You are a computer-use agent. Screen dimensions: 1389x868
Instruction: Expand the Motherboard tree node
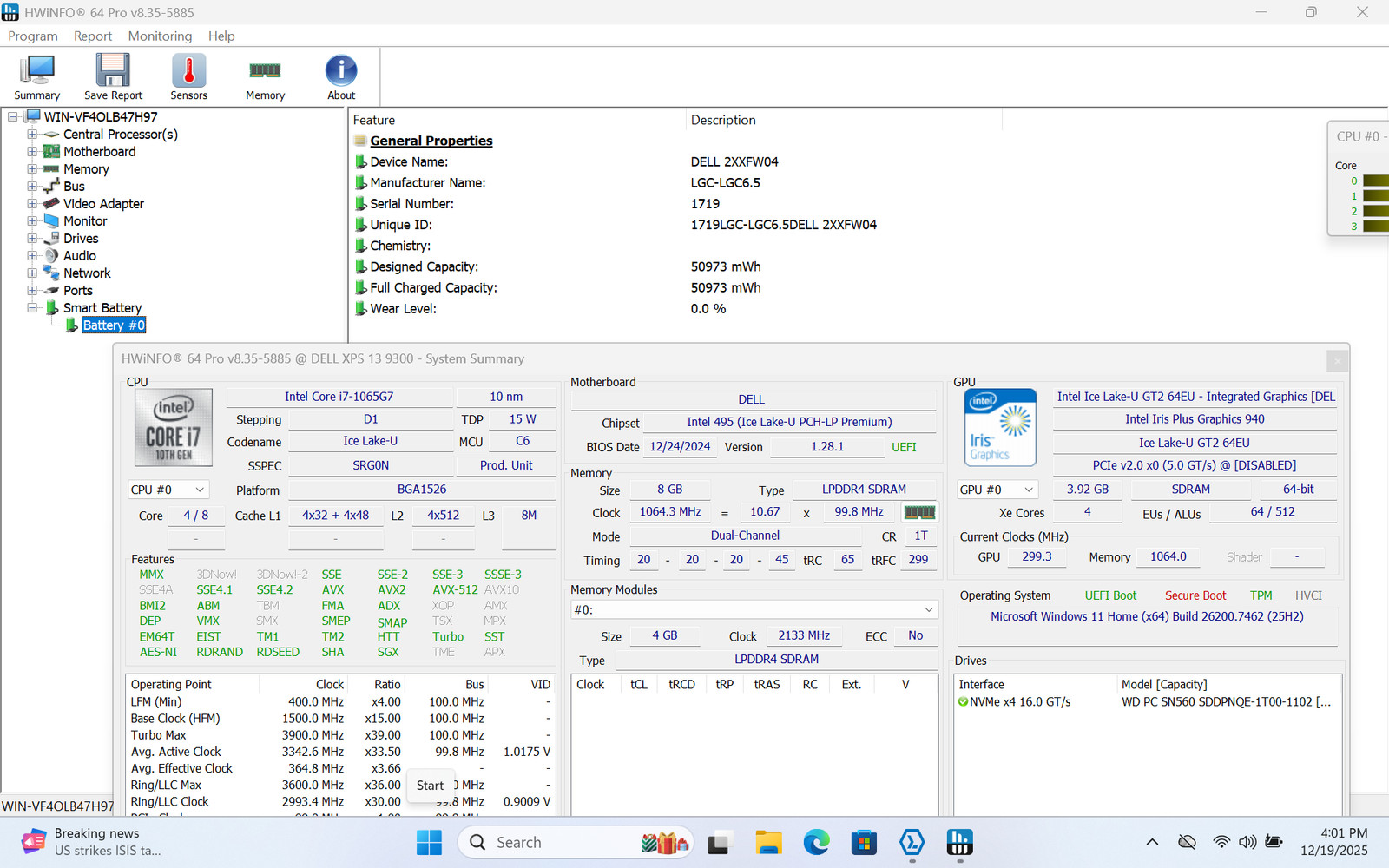[x=32, y=151]
